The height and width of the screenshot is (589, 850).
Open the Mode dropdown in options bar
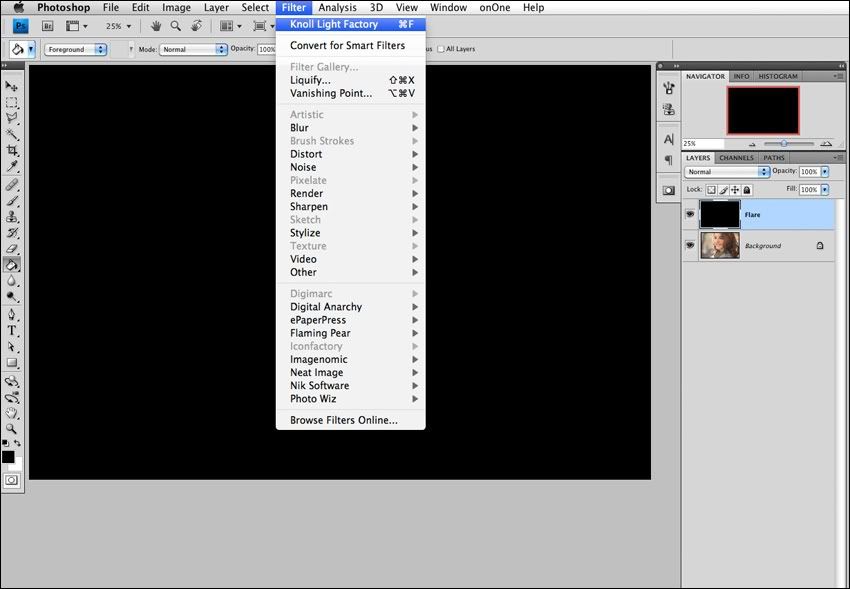[x=193, y=49]
